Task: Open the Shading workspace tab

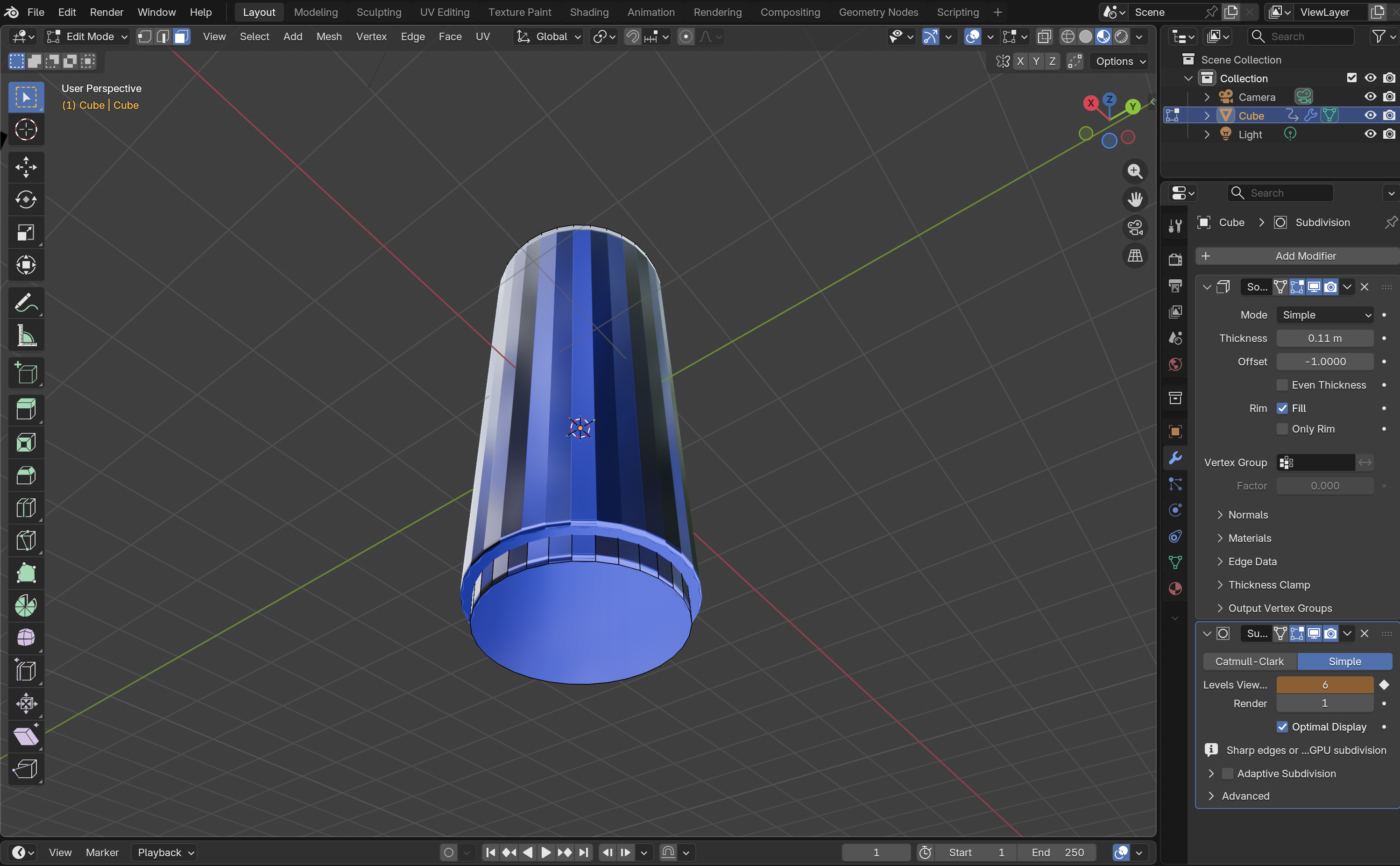Action: (x=589, y=12)
